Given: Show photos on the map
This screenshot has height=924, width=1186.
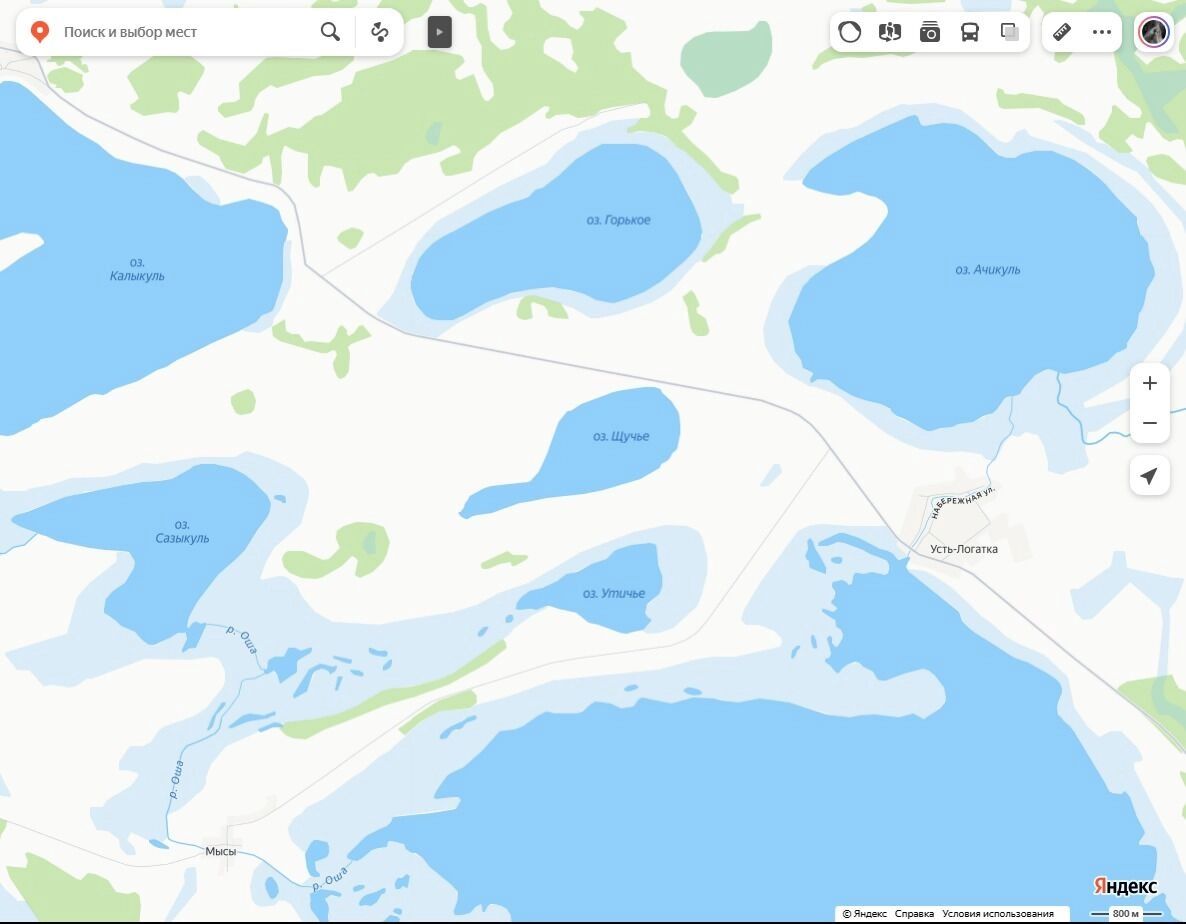Looking at the screenshot, I should [930, 32].
